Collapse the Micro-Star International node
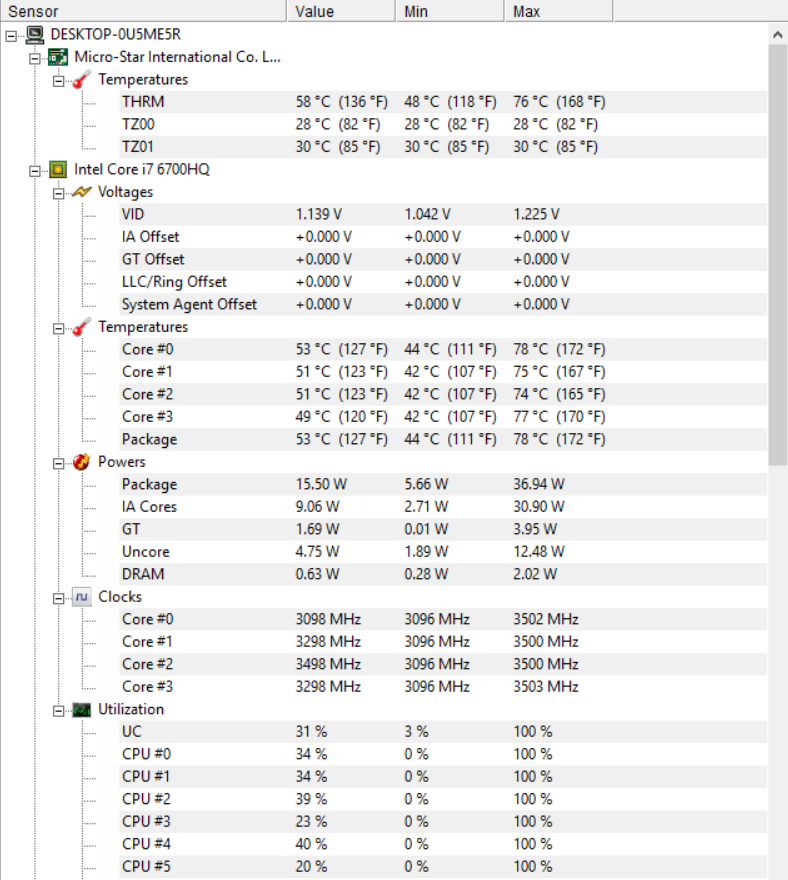Screen dimensions: 788x880 (x=35, y=59)
